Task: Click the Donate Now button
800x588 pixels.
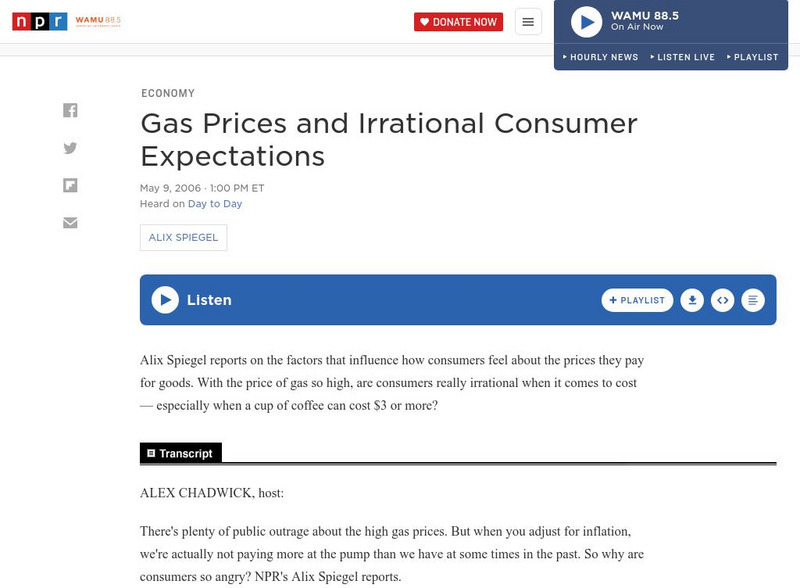Action: click(x=458, y=22)
